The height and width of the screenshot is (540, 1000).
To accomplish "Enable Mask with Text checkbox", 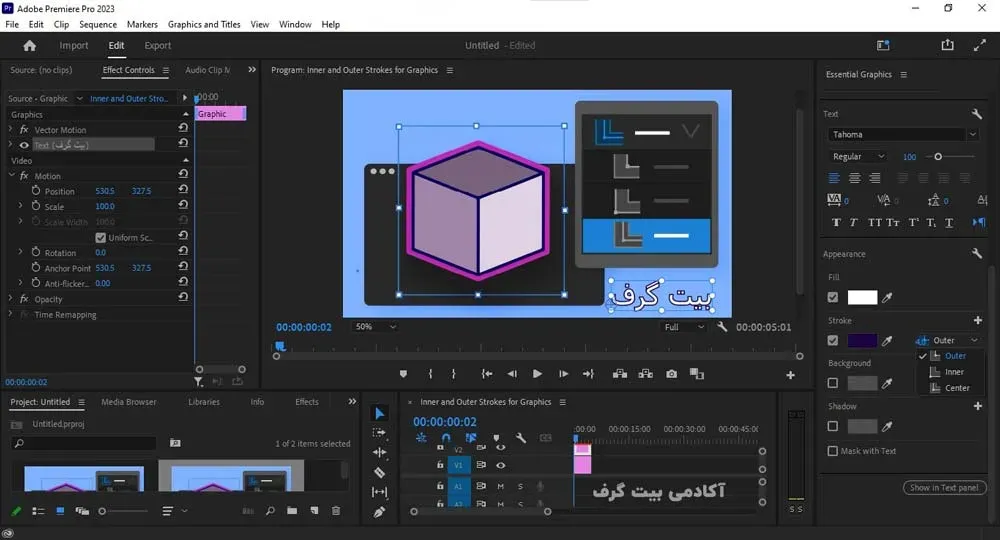I will (832, 451).
